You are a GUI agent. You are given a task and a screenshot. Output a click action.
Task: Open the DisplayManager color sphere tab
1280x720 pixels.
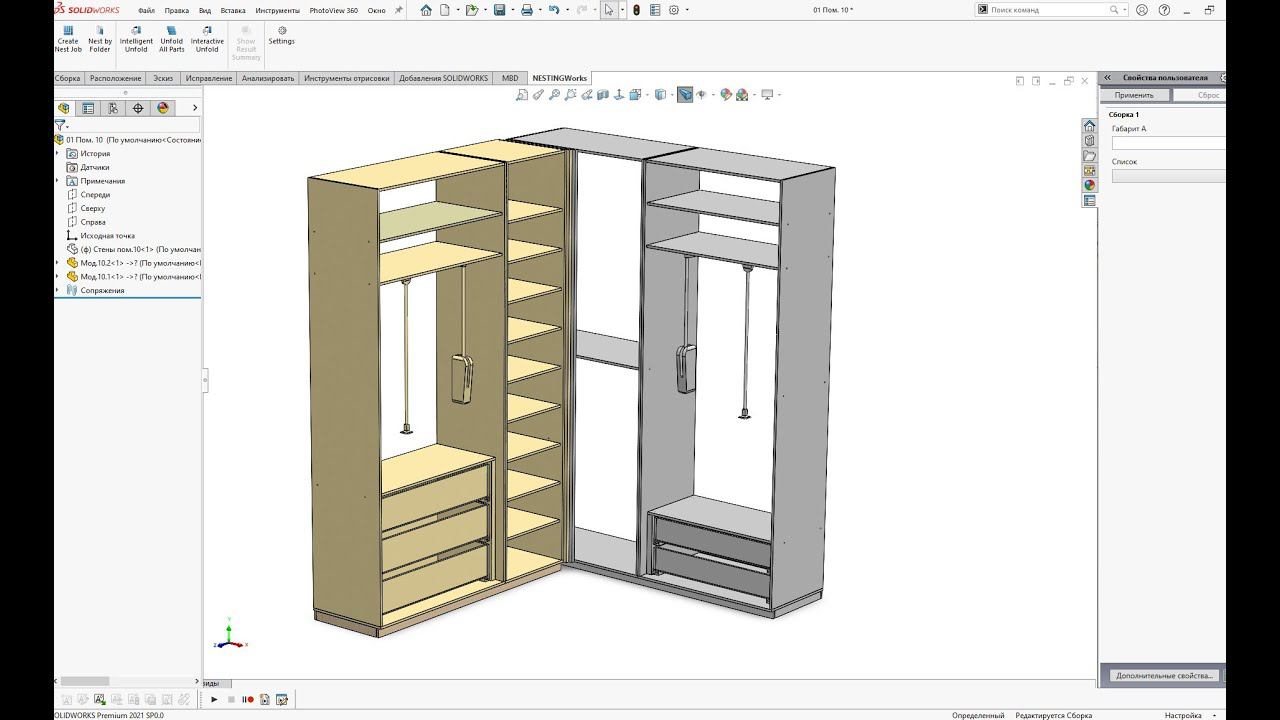coord(163,108)
